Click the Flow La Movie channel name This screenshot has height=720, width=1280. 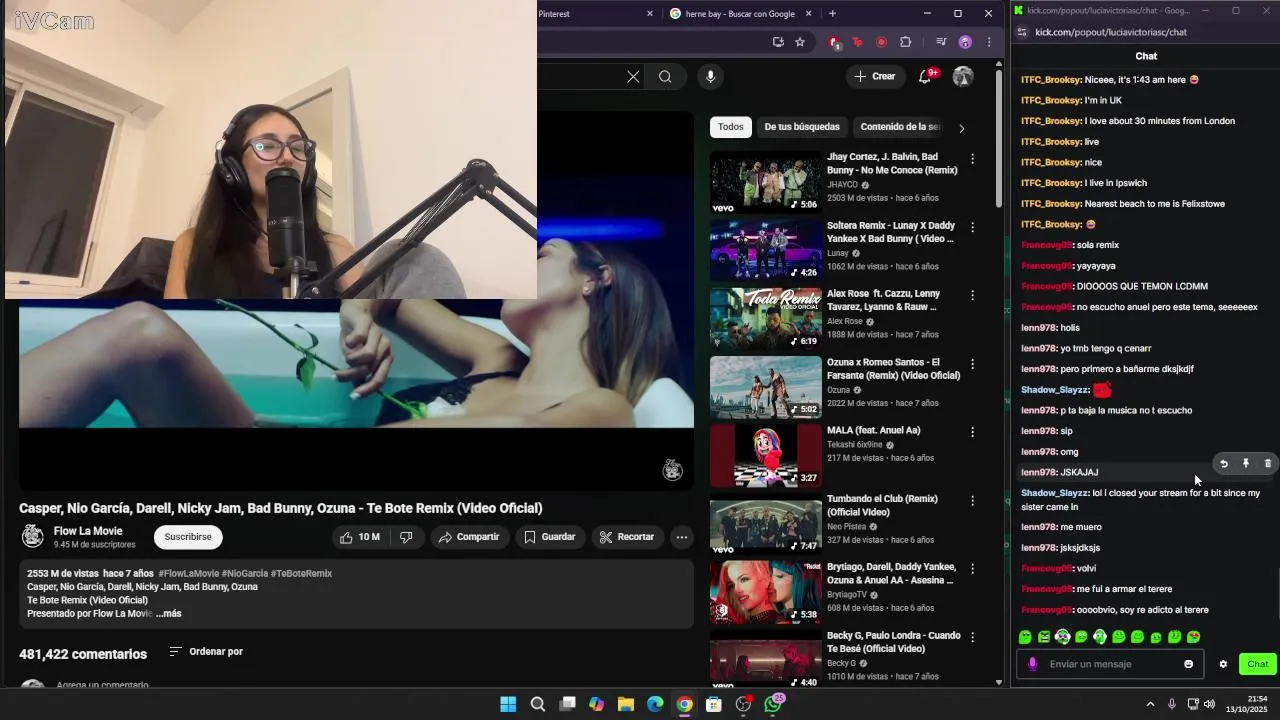(88, 531)
